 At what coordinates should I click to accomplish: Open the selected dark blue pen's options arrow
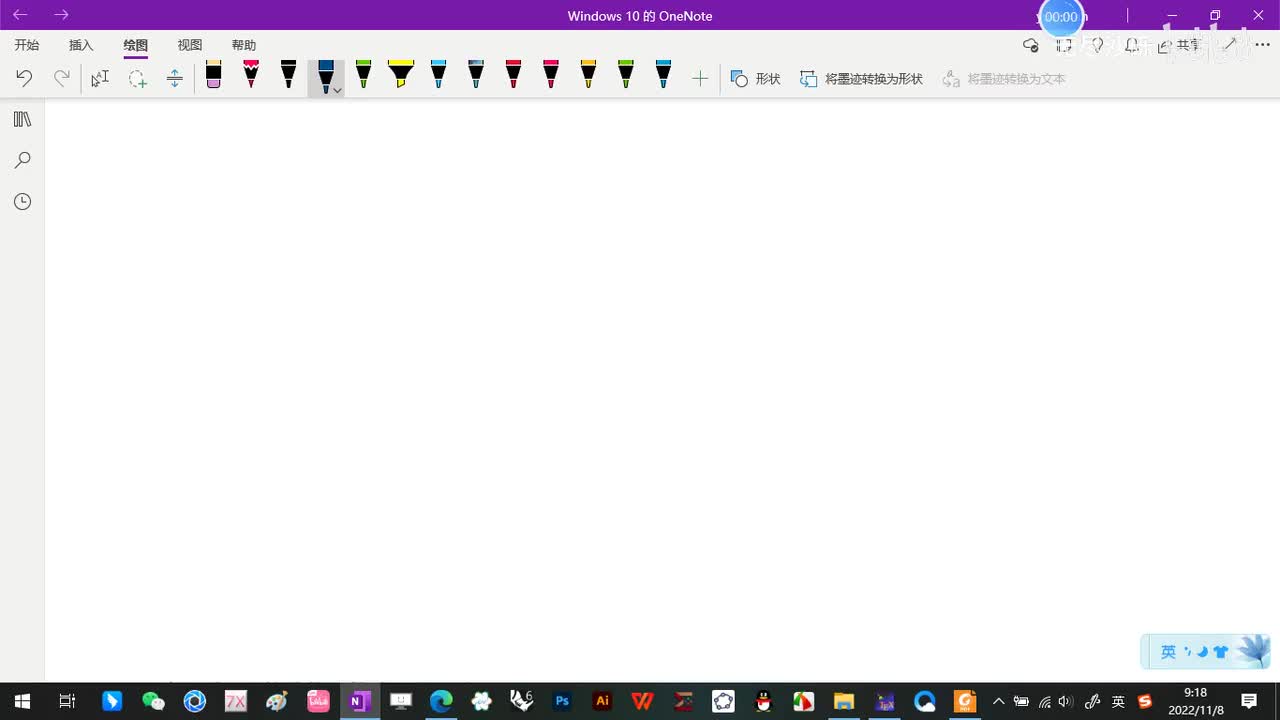(x=338, y=90)
